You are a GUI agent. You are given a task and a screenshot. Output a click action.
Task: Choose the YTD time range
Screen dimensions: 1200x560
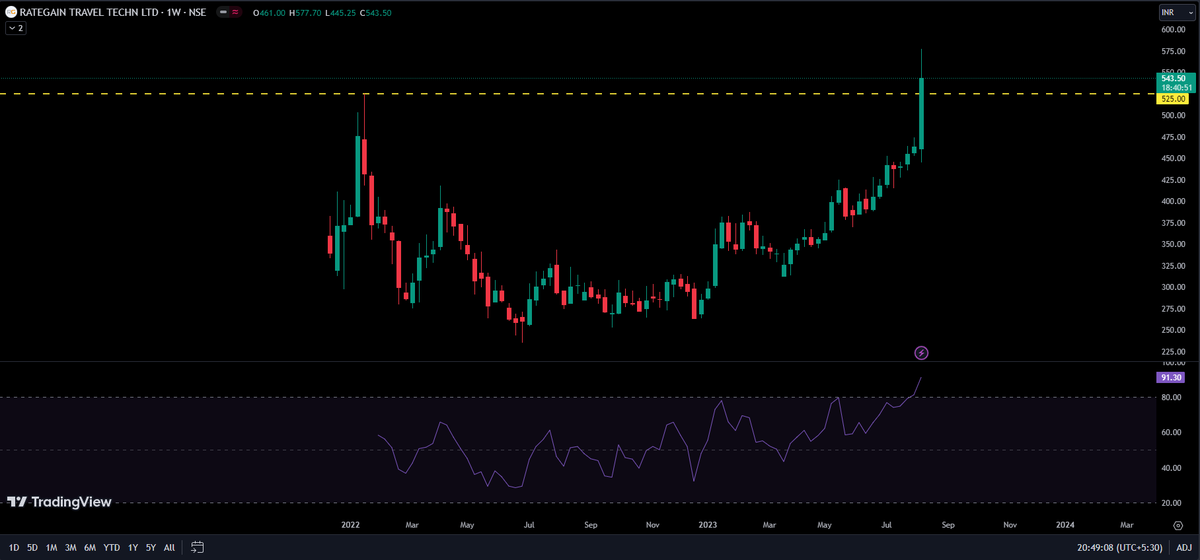point(111,547)
